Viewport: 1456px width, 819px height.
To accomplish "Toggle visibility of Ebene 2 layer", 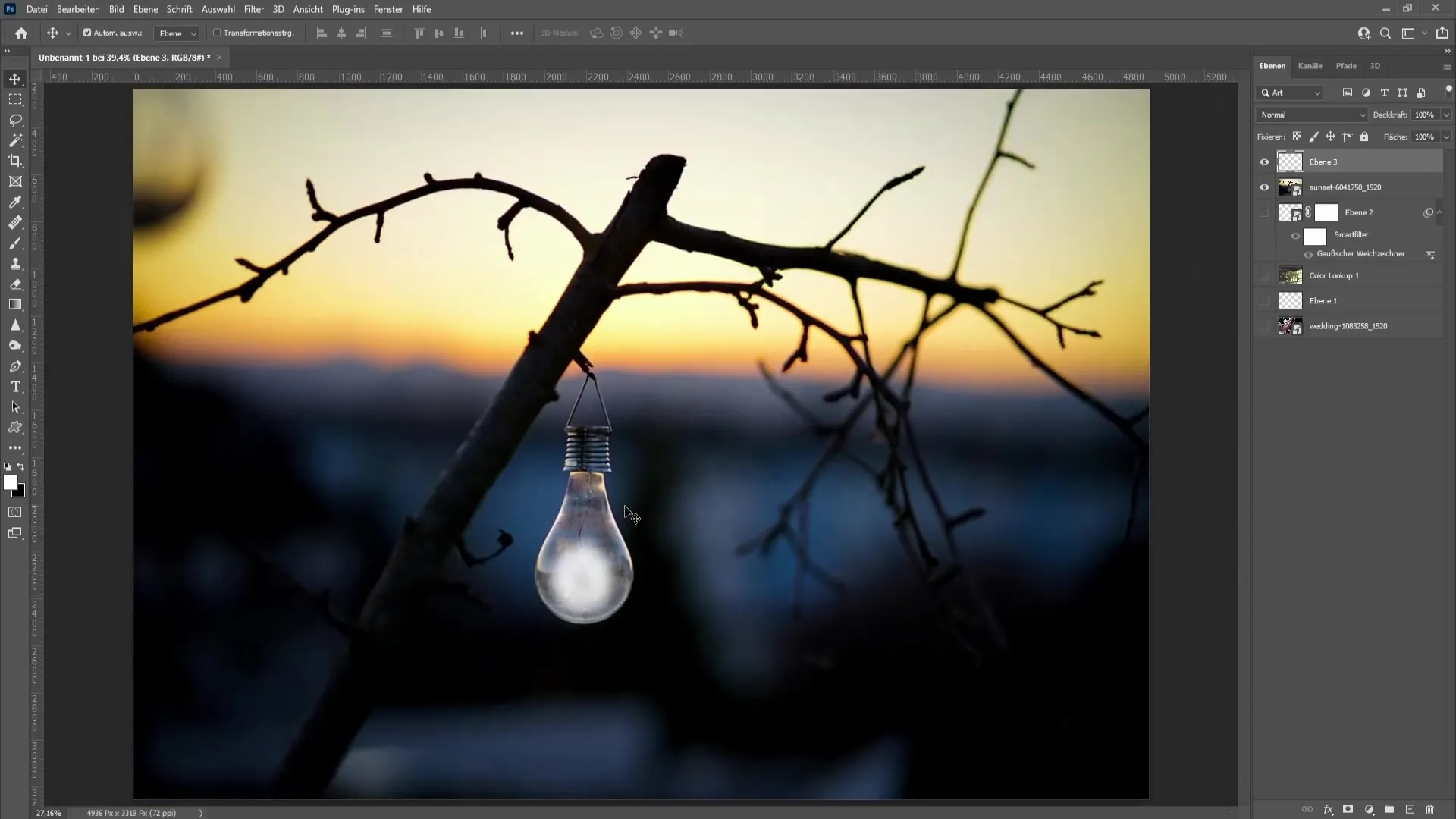I will point(1265,211).
